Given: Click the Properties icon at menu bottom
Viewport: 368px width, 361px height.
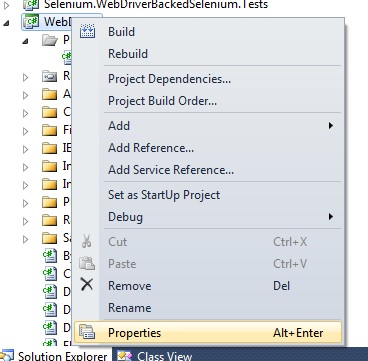Looking at the screenshot, I should [x=87, y=333].
